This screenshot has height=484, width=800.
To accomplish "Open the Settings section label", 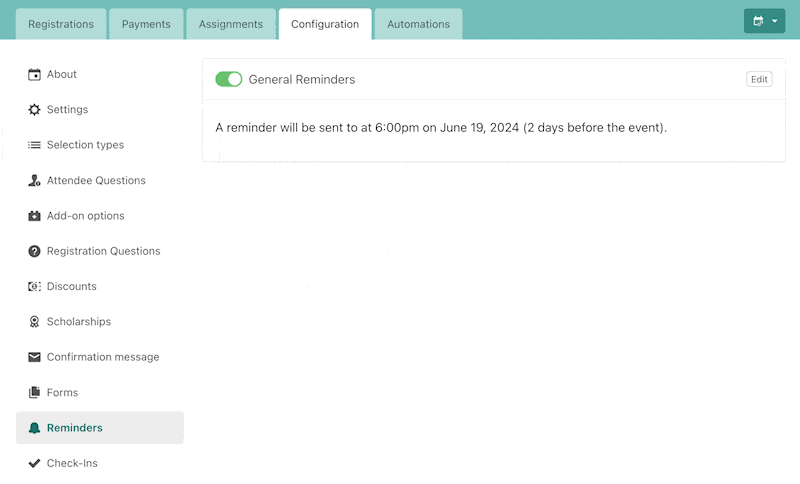I will (x=67, y=110).
